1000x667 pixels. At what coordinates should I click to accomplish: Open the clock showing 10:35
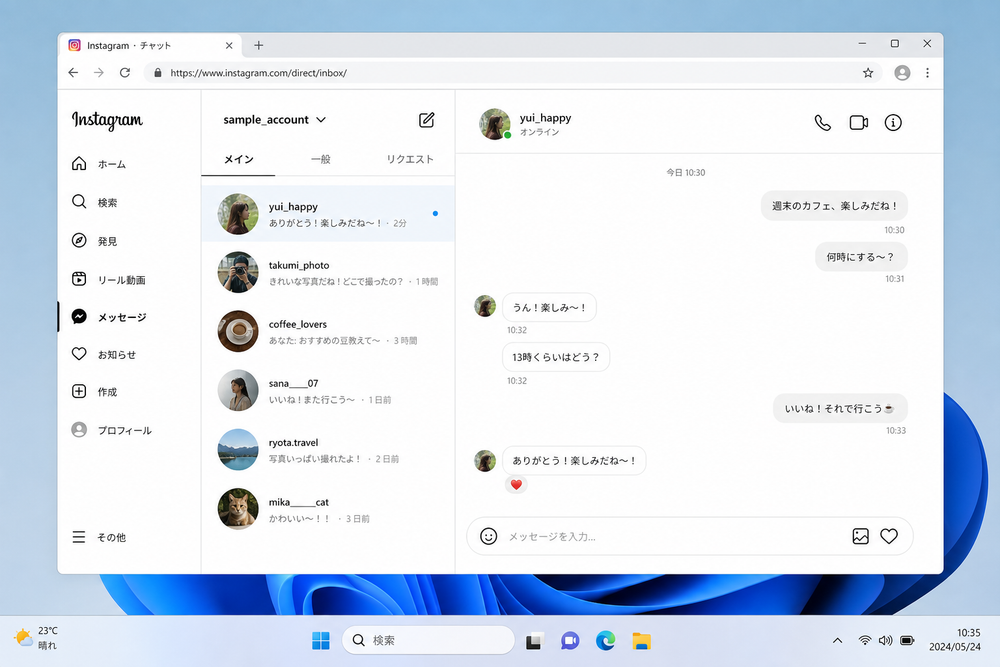[x=955, y=640]
